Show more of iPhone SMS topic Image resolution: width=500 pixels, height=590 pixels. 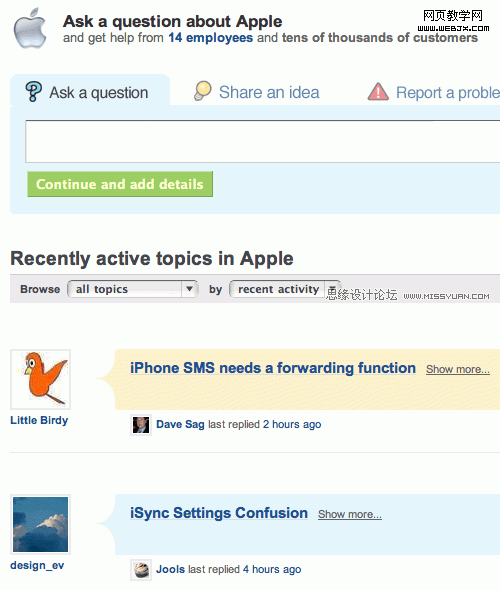tap(458, 370)
